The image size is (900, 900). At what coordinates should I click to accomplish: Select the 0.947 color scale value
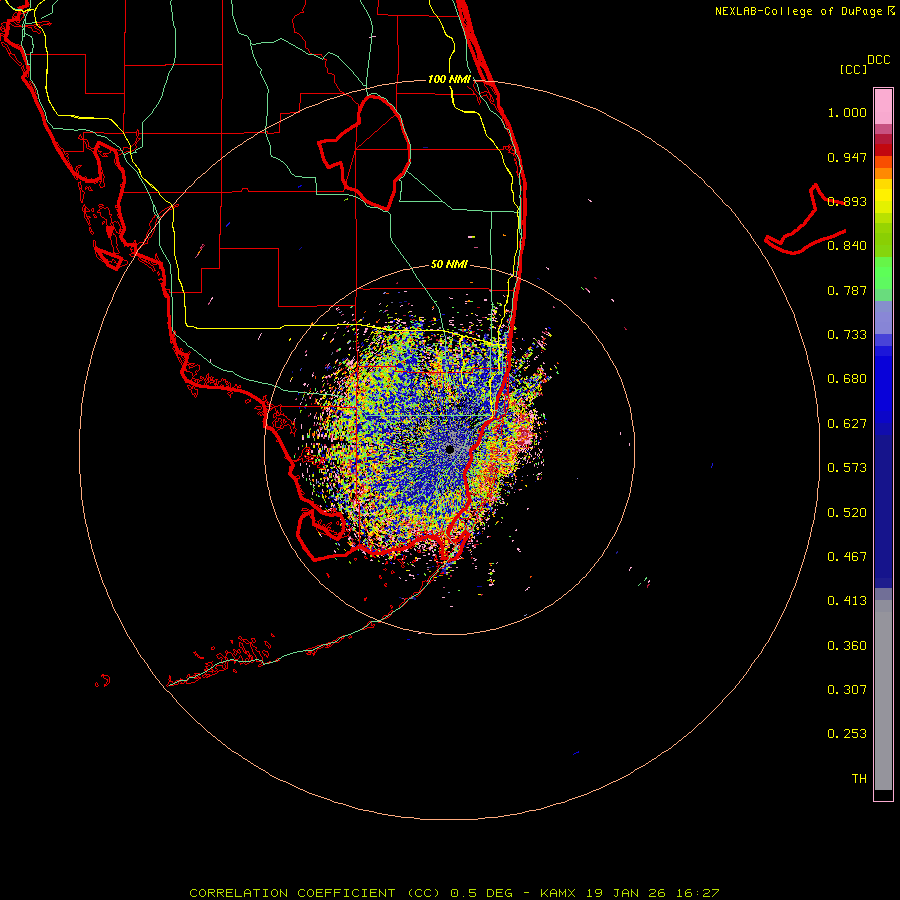[847, 157]
